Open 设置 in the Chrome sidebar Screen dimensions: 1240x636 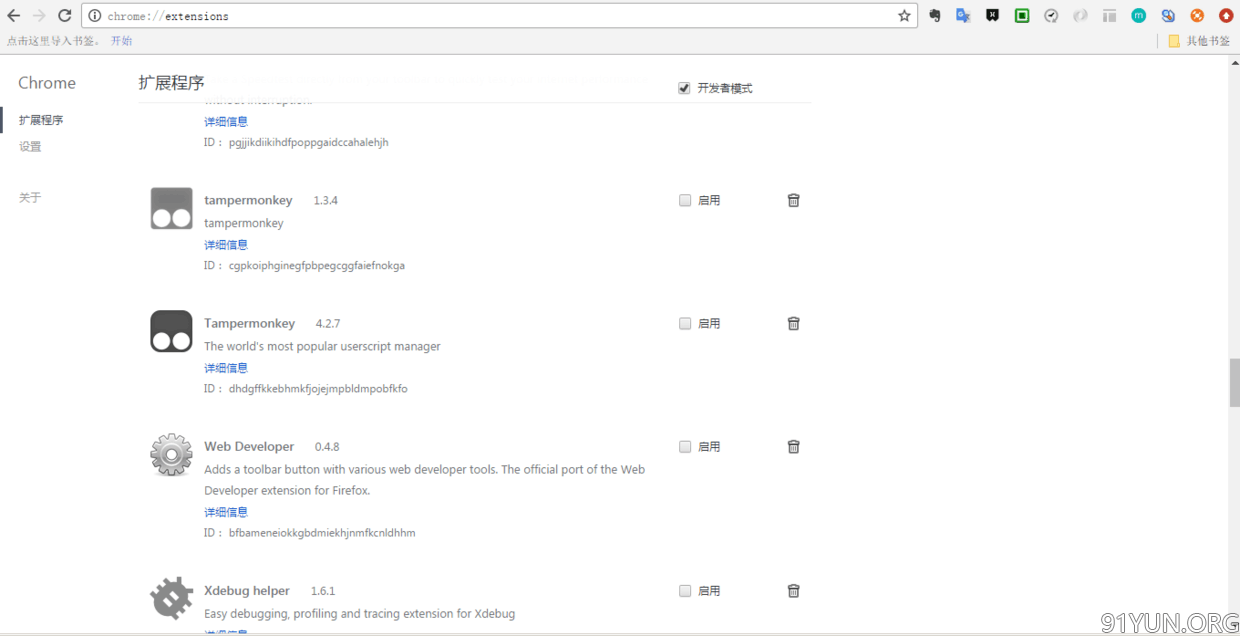click(30, 146)
